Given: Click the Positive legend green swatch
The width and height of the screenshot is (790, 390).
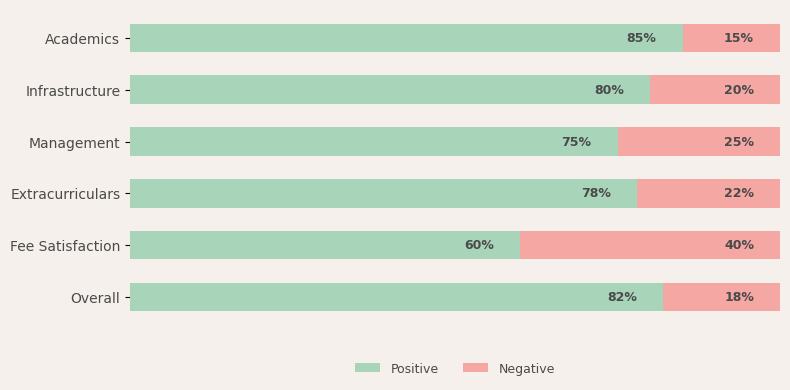Looking at the screenshot, I should point(367,368).
